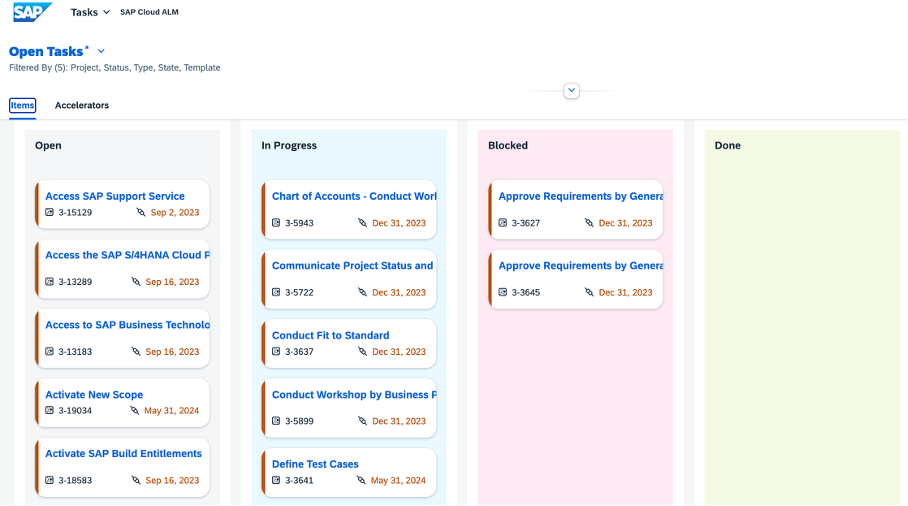Click task ID 3-3641
Viewport: 908px width, 506px height.
click(x=299, y=480)
